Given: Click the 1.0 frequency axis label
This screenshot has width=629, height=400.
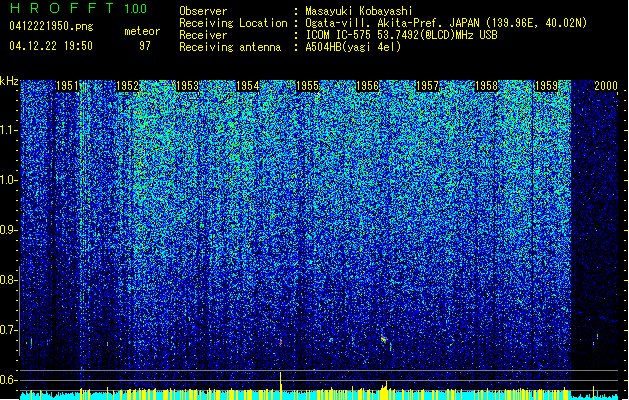Looking at the screenshot, I should [9, 180].
